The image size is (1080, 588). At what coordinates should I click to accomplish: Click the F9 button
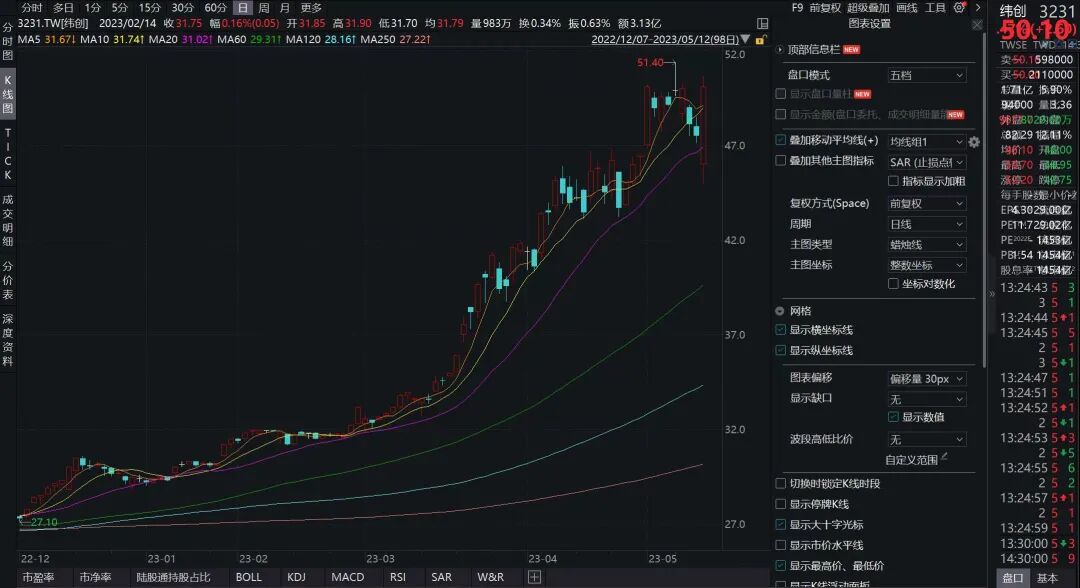coord(797,8)
